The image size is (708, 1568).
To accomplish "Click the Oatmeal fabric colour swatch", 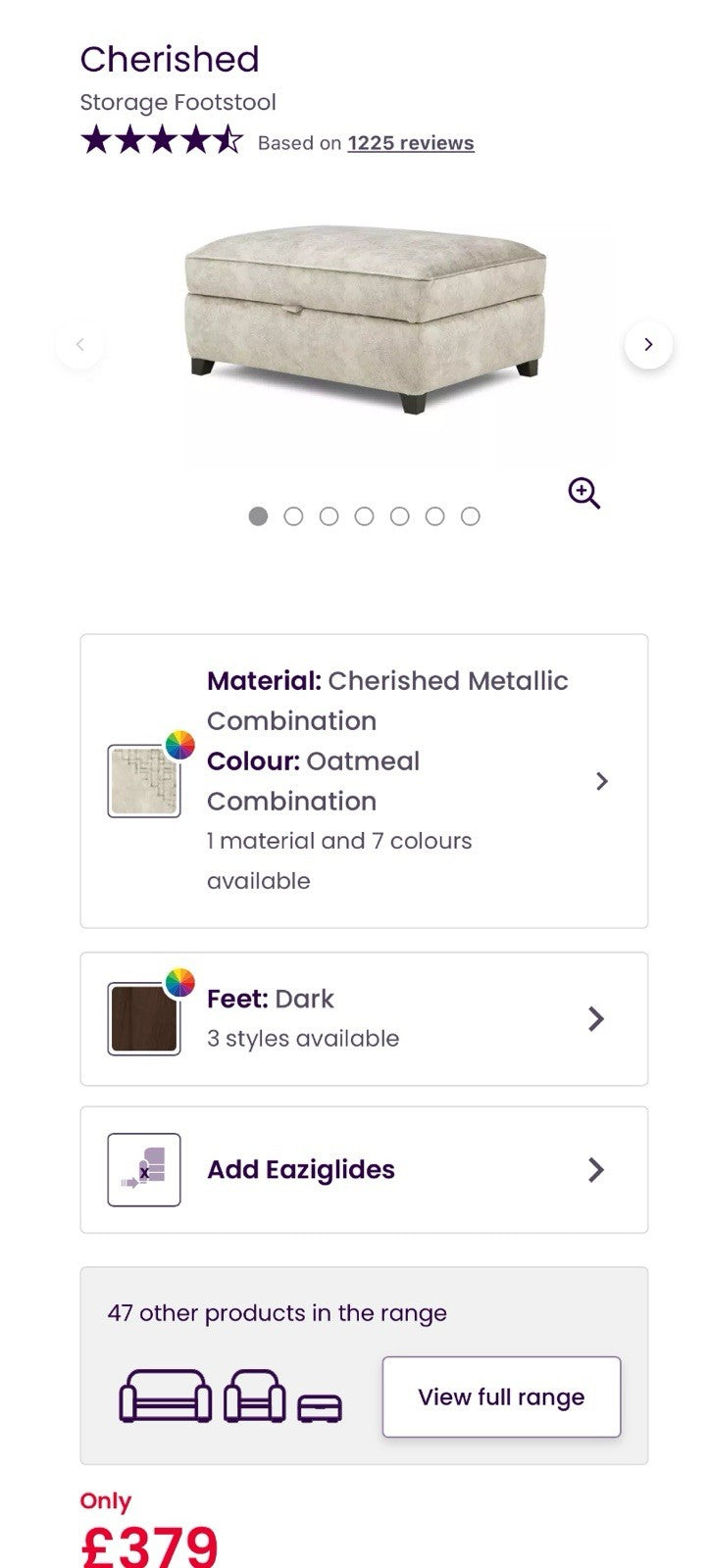I will coord(144,781).
